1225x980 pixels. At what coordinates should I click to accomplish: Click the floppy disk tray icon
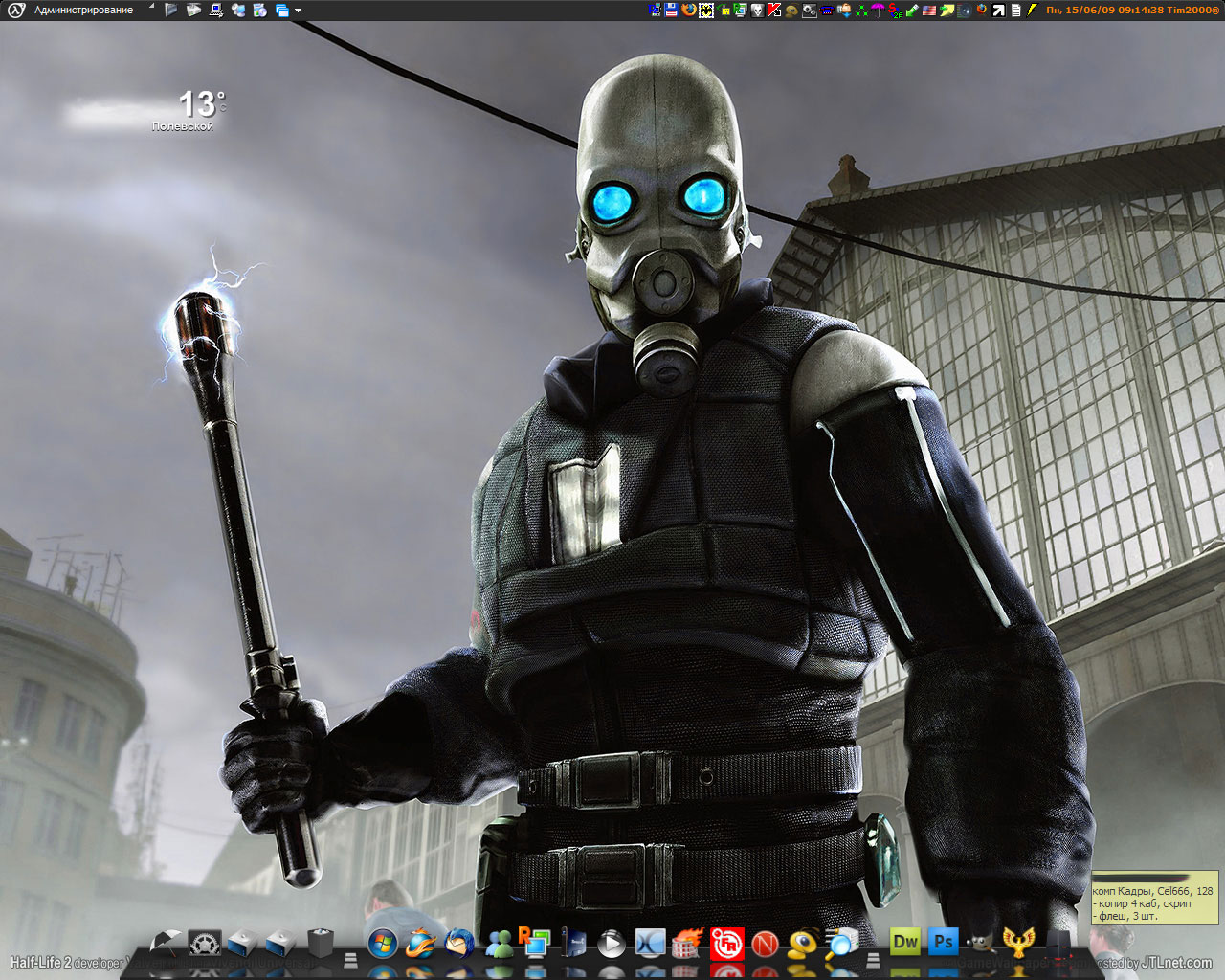tap(671, 10)
